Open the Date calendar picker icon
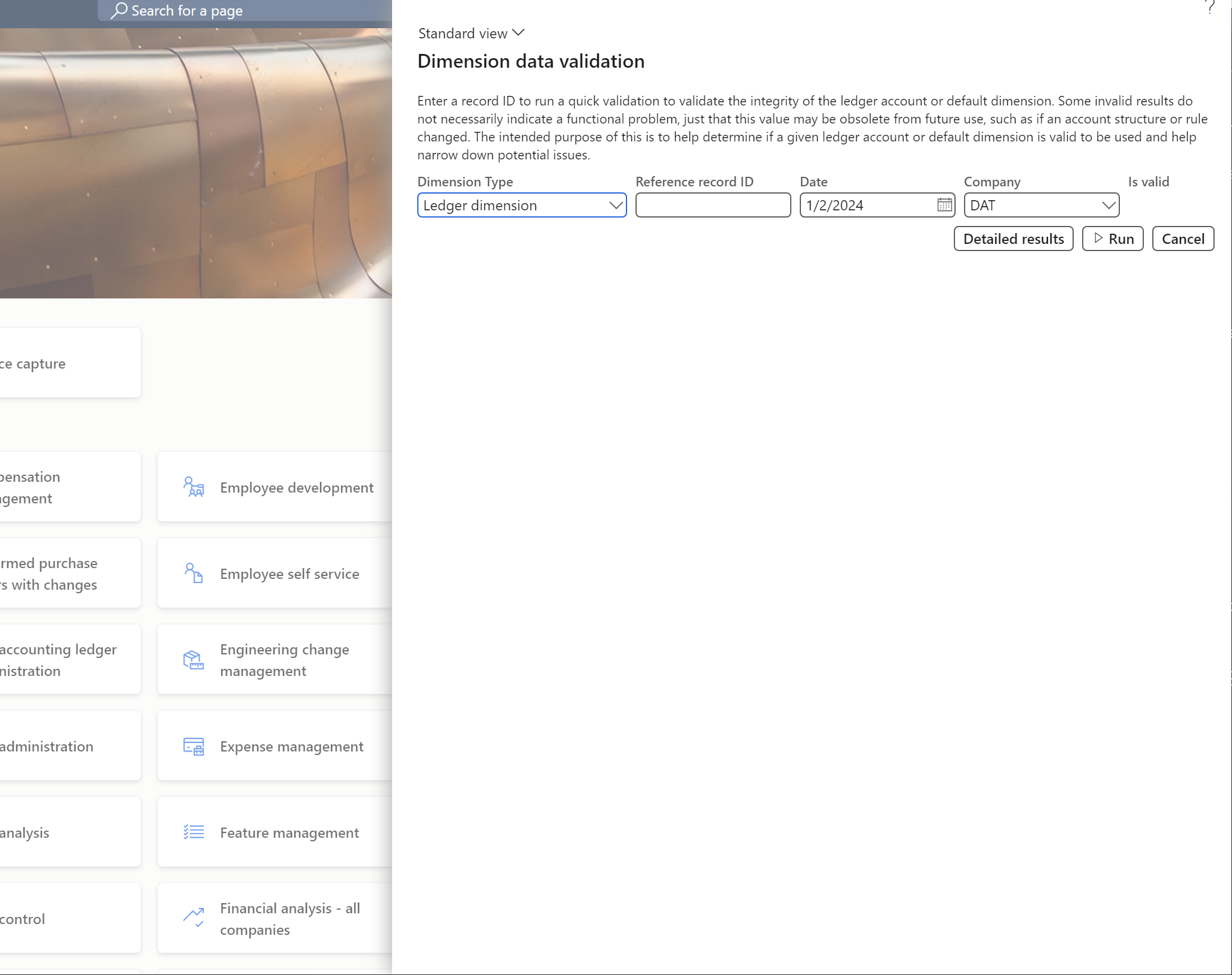 coord(944,206)
